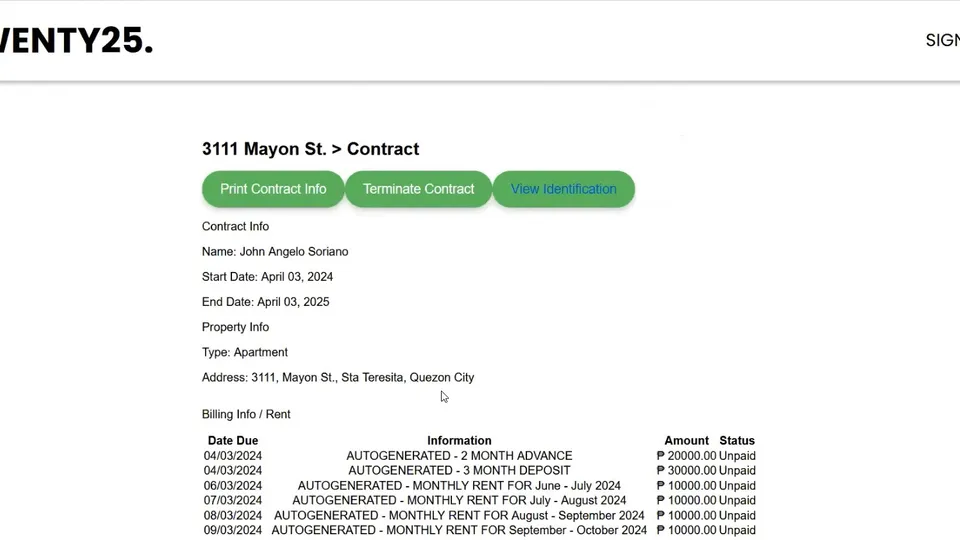960x540 pixels.
Task: Click the Print Contract Info button
Action: coord(273,189)
